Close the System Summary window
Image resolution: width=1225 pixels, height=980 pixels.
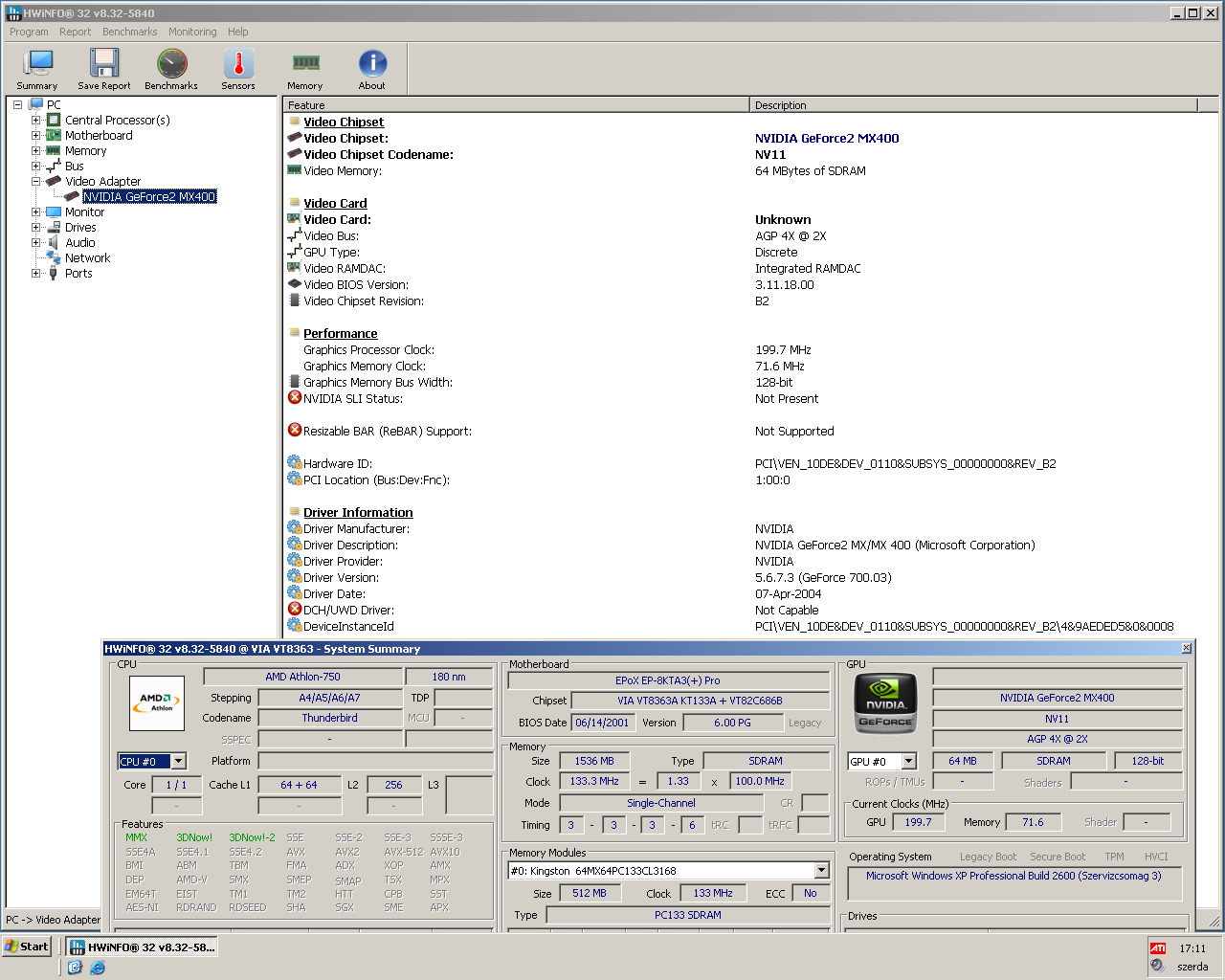1187,649
